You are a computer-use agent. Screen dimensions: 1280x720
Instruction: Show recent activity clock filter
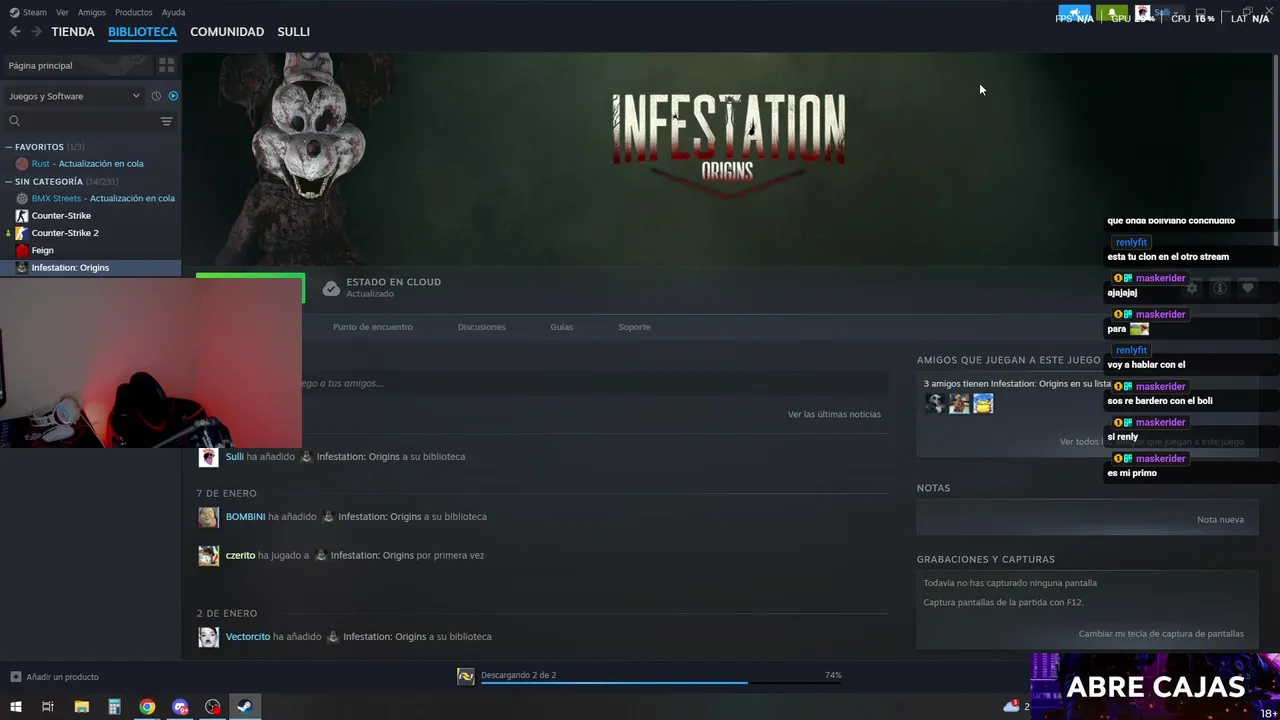[x=156, y=96]
